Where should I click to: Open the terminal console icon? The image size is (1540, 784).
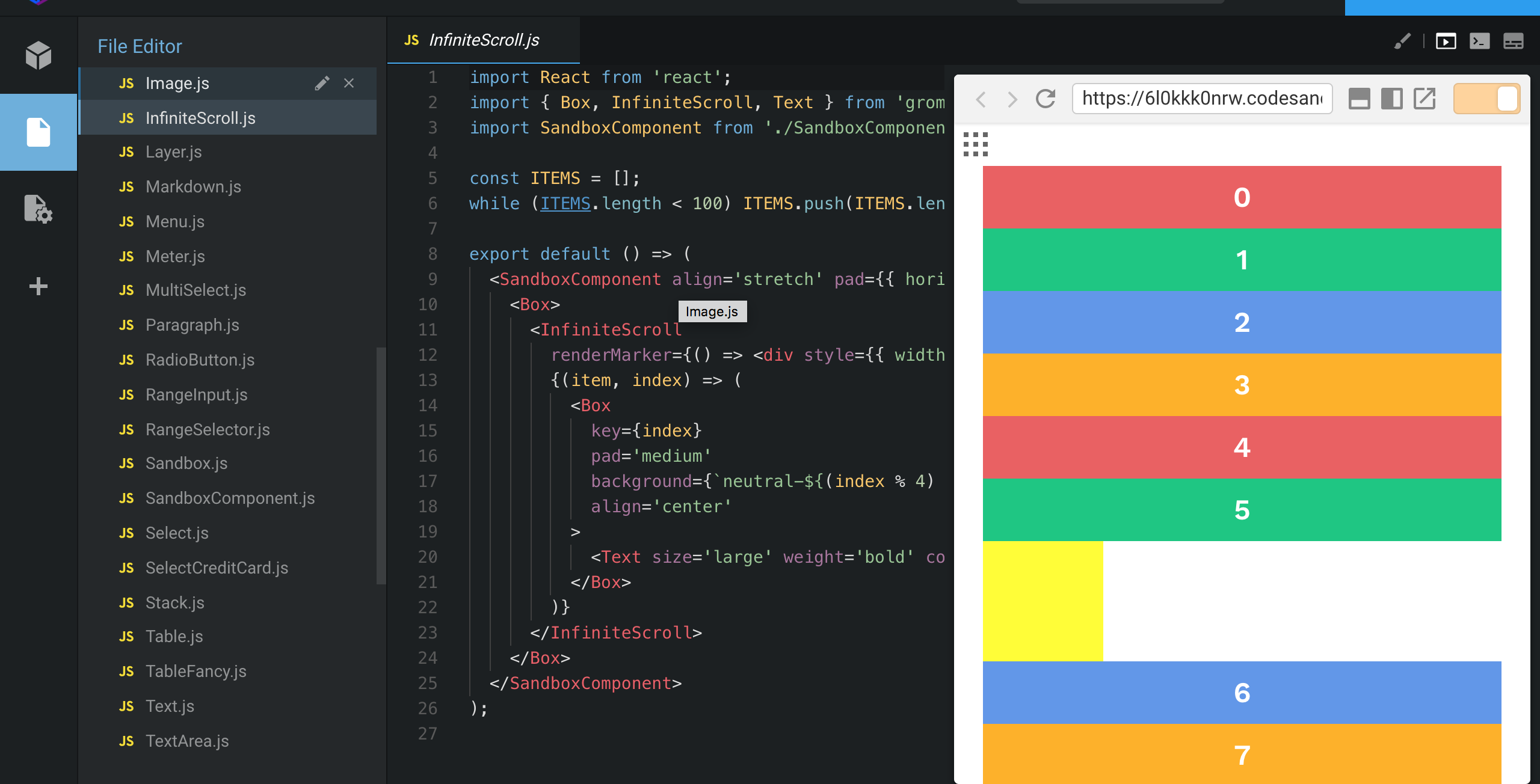click(x=1479, y=41)
